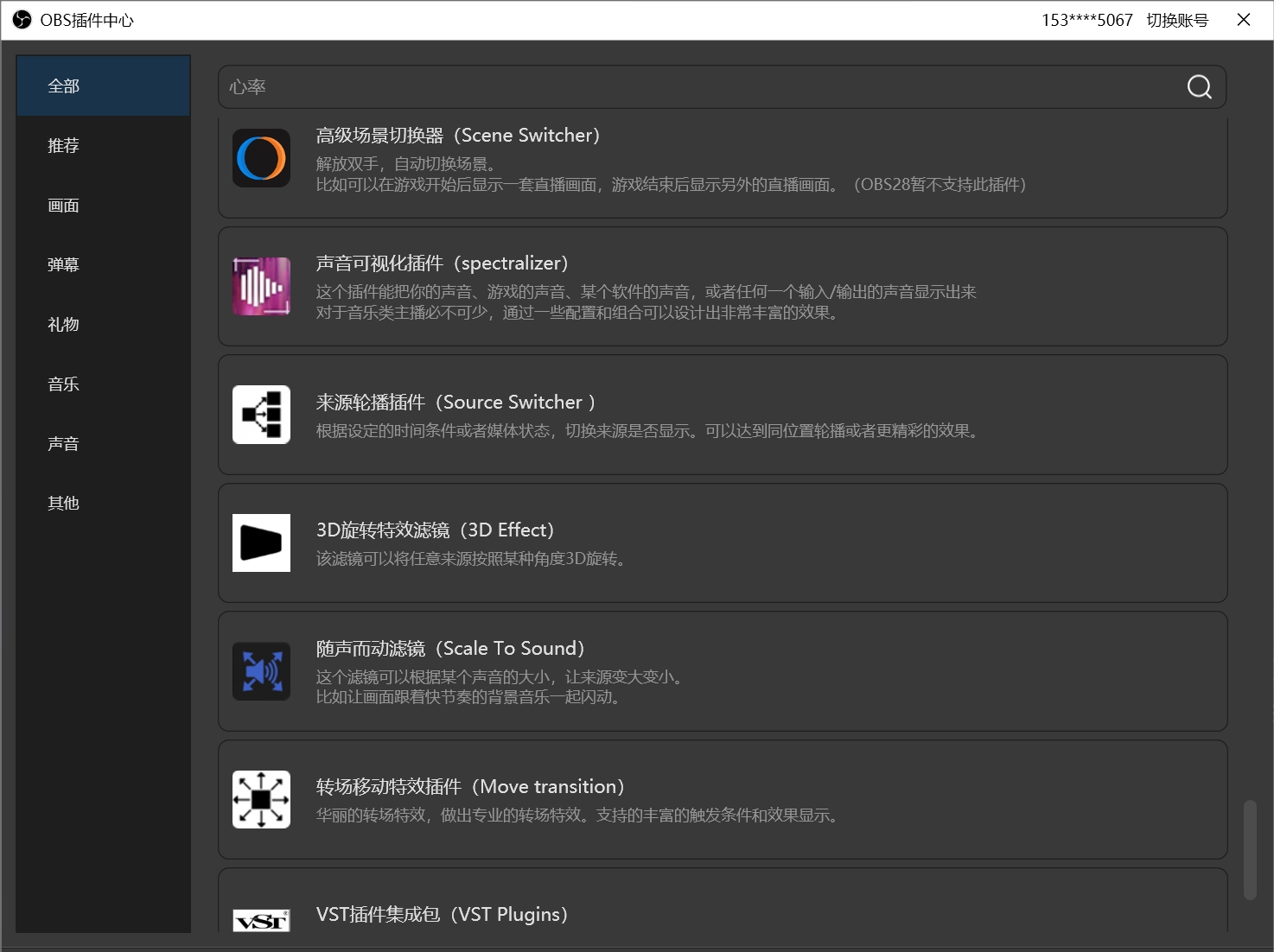
Task: Click the 3D Effect filter icon
Action: (x=261, y=543)
